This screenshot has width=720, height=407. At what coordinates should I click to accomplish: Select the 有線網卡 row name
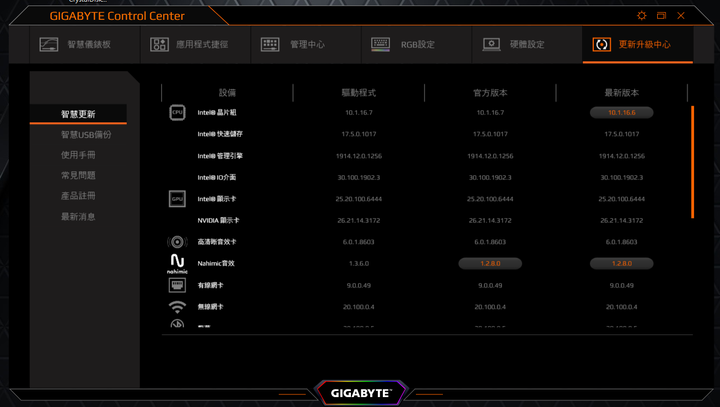click(210, 285)
